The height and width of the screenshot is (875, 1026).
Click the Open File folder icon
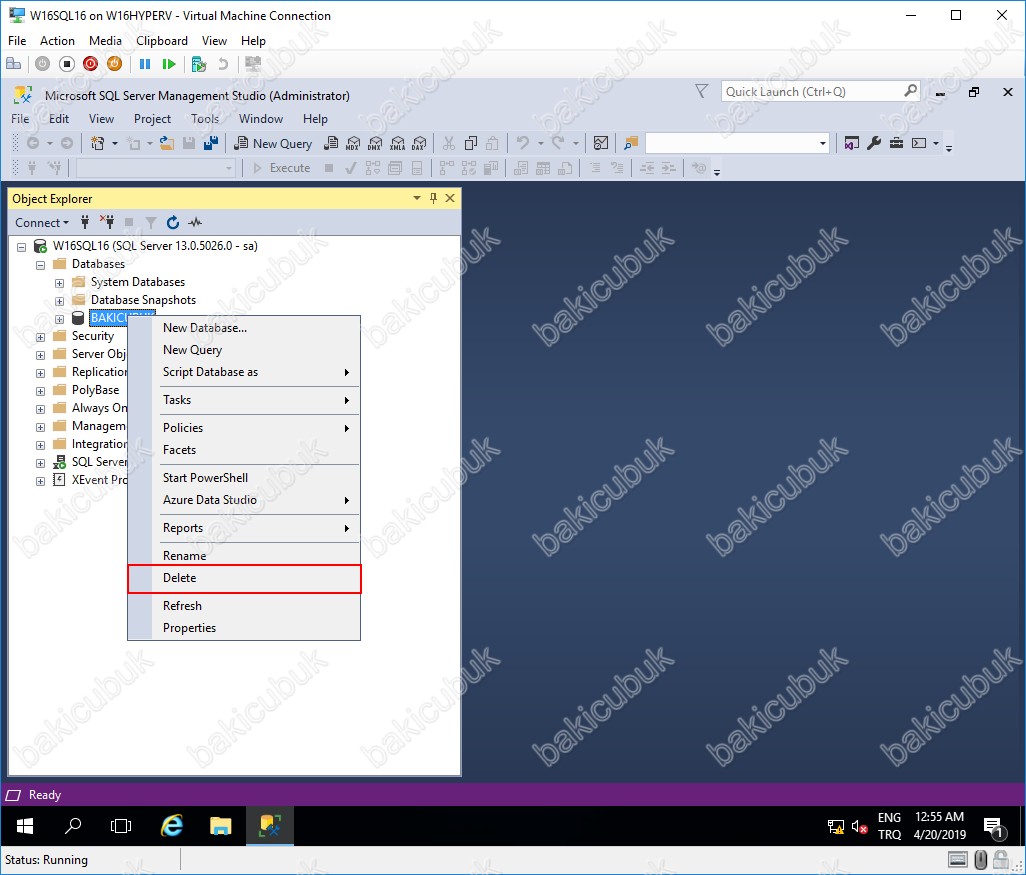pyautogui.click(x=167, y=143)
